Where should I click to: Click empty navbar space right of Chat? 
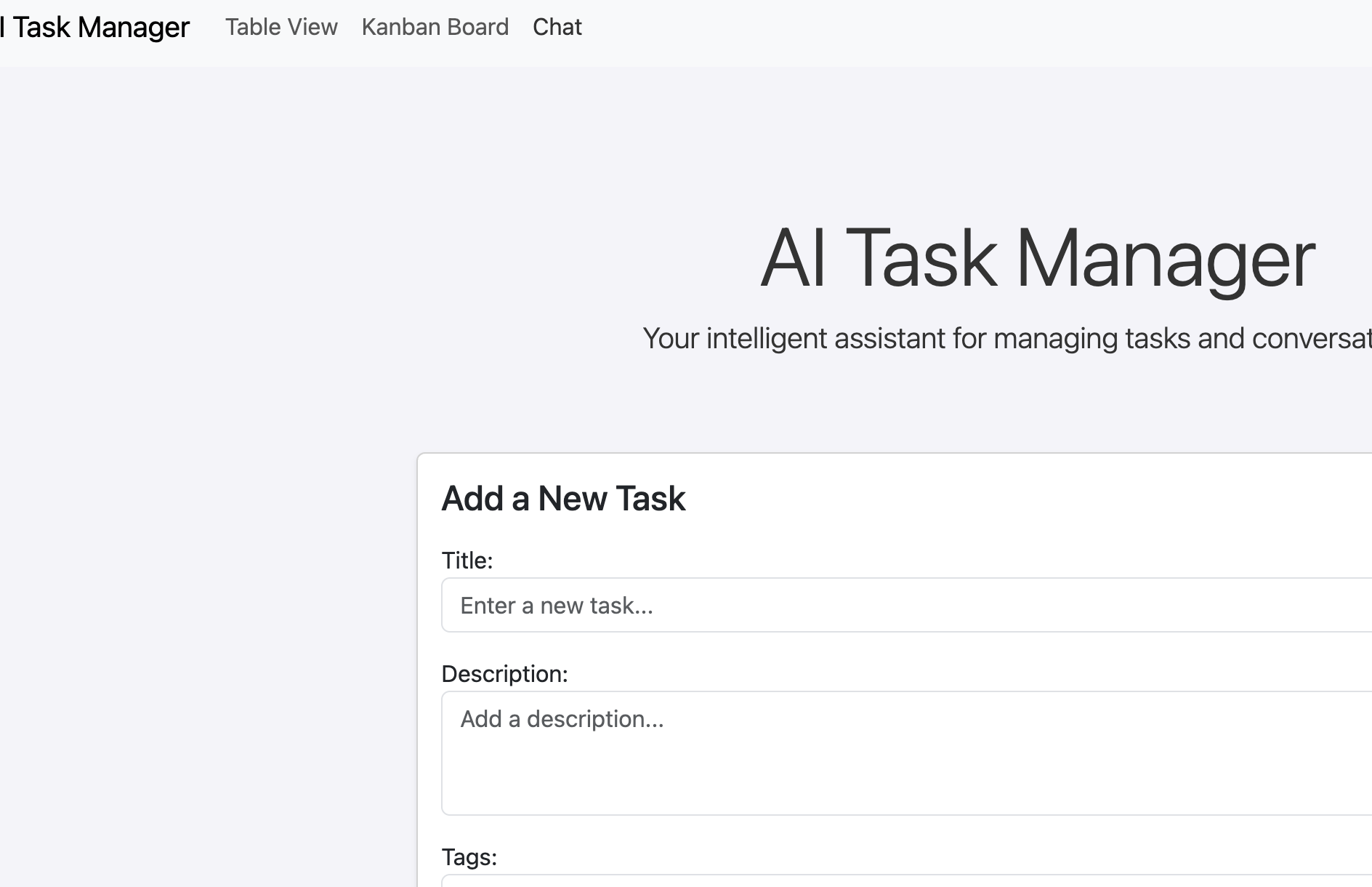(945, 29)
